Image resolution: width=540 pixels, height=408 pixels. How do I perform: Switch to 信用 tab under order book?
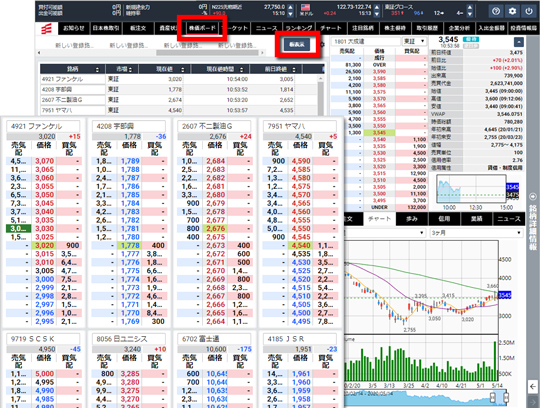(444, 219)
